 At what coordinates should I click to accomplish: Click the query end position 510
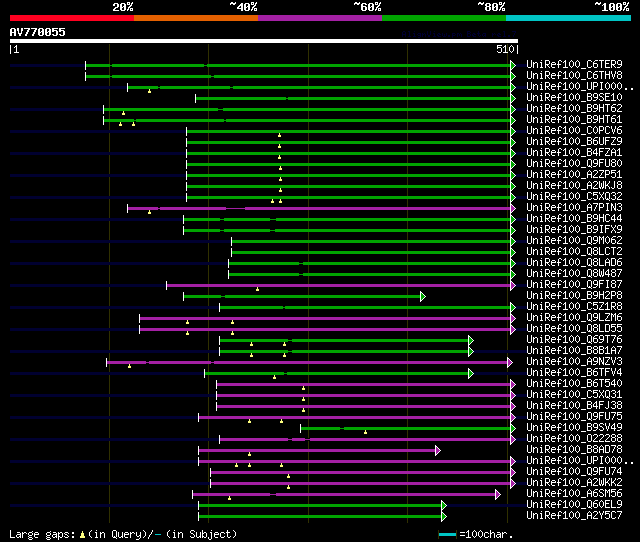coord(505,49)
